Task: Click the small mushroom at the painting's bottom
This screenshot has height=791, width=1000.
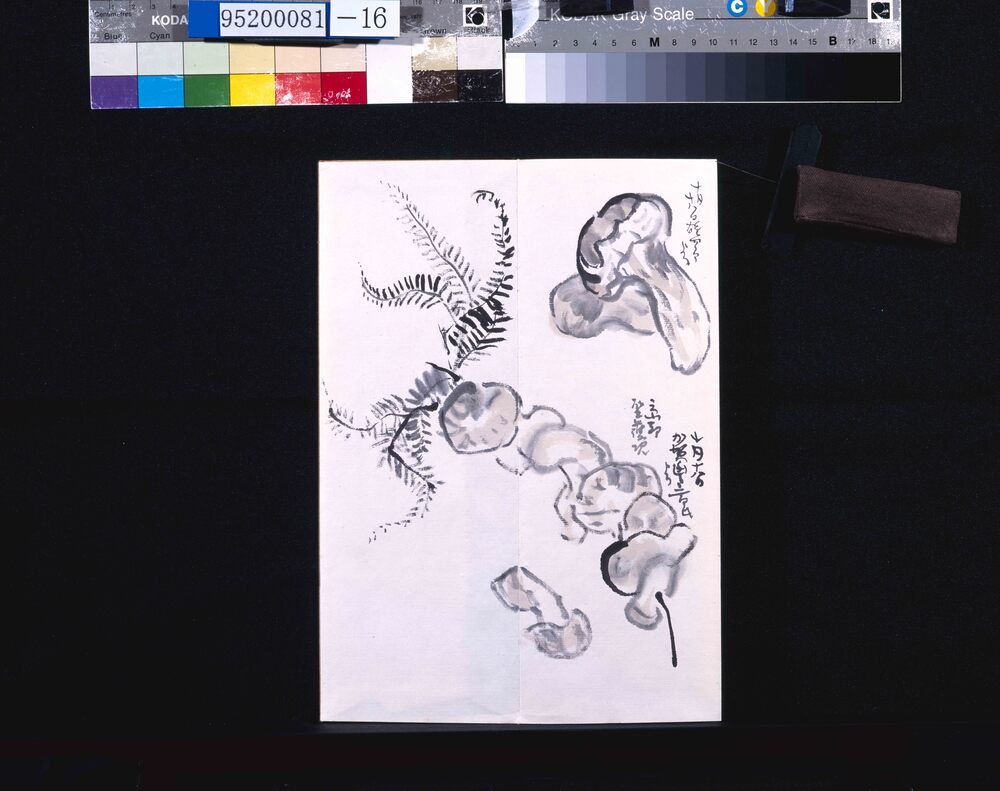Action: pos(542,612)
